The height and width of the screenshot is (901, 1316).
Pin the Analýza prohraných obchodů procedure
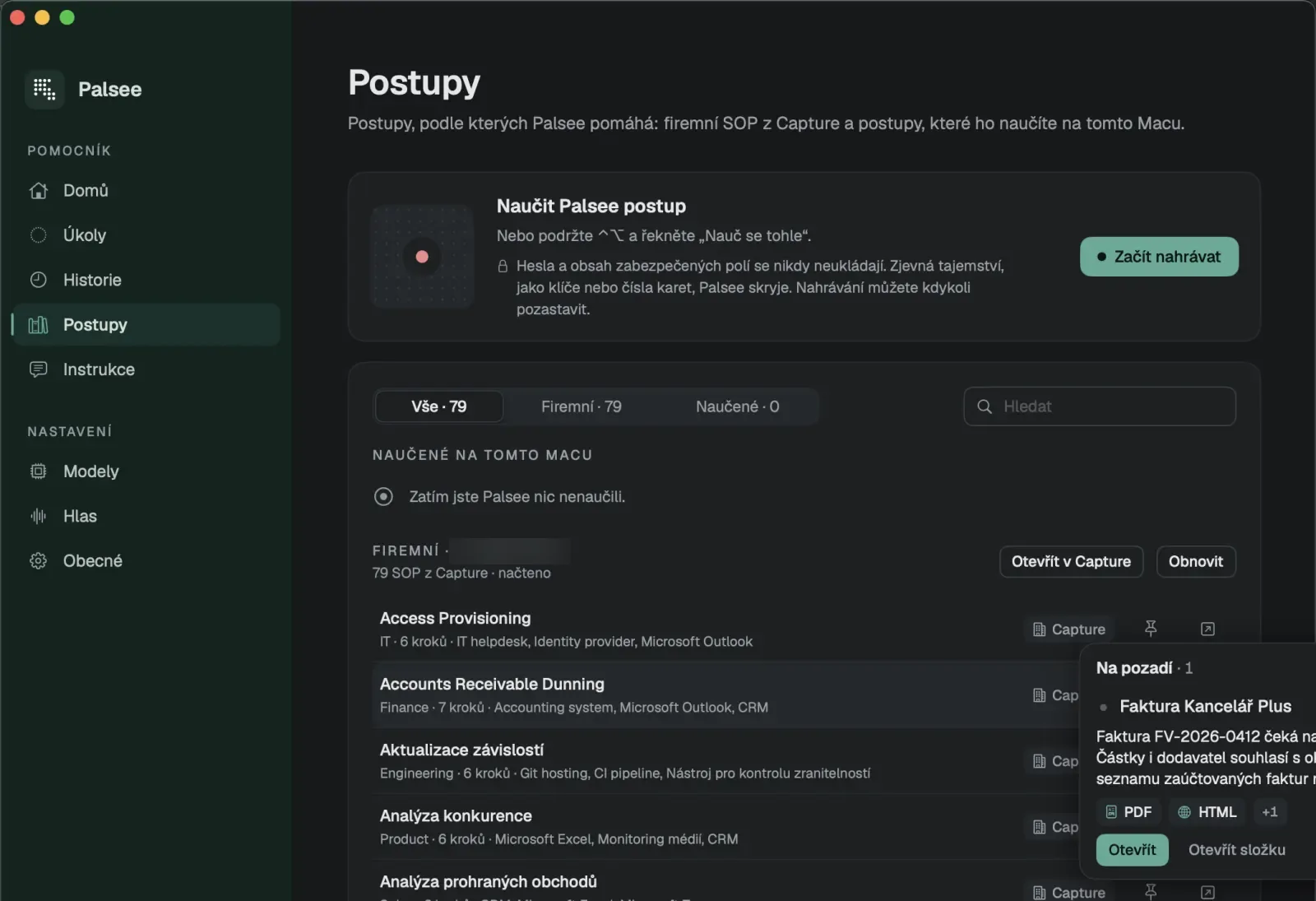click(x=1151, y=892)
